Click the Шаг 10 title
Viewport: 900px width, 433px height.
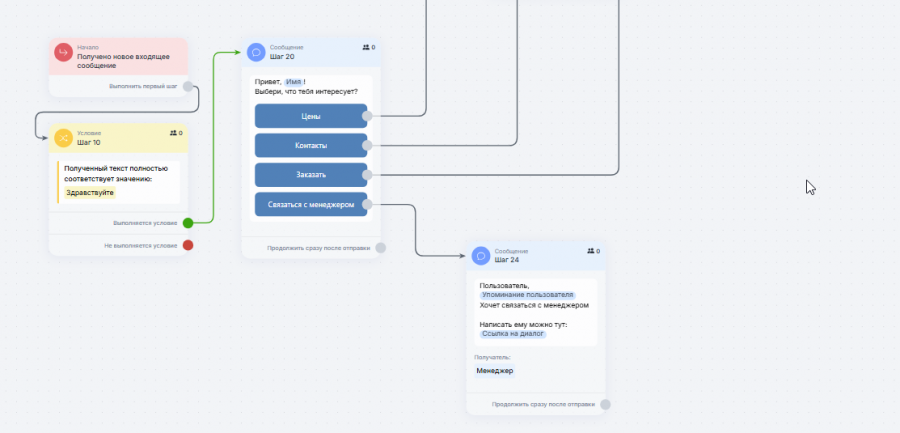(x=89, y=142)
